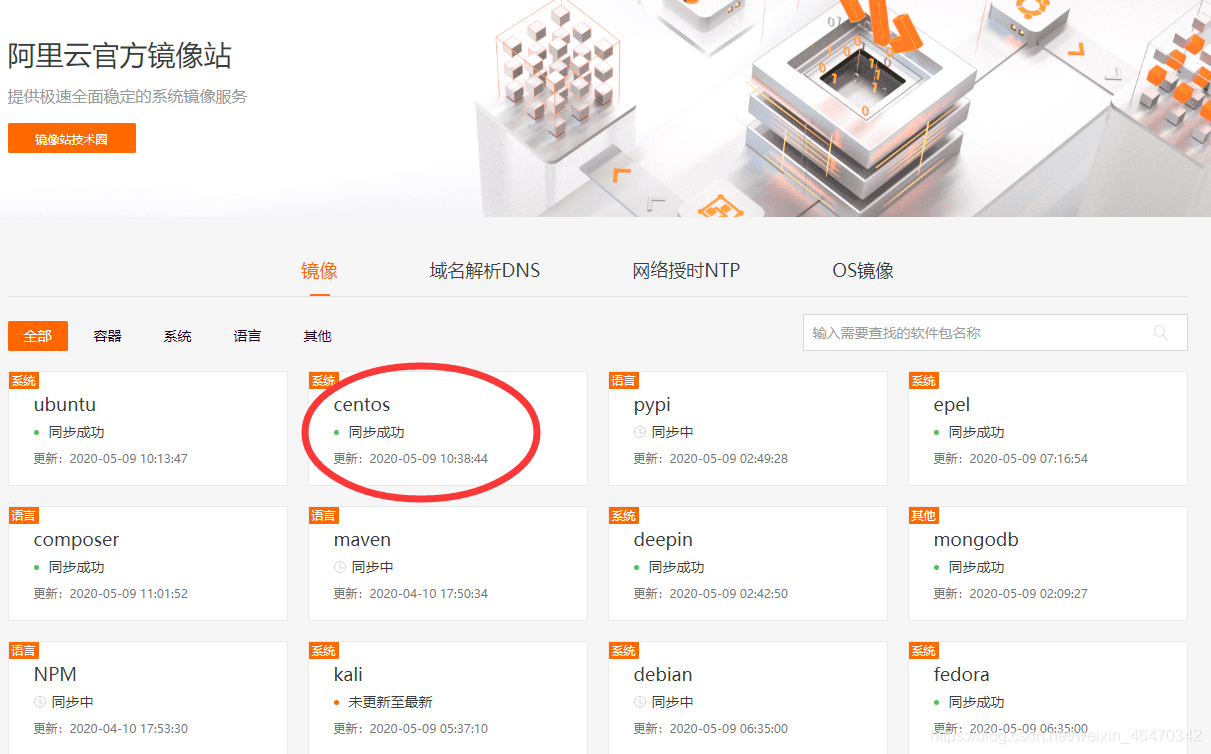
Task: Open the maven mirror link
Action: click(x=362, y=540)
